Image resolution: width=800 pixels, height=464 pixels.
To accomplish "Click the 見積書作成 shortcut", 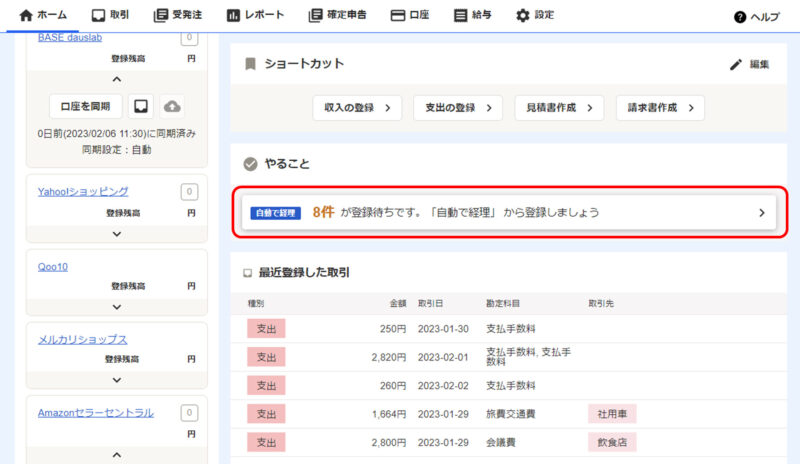I will coord(559,108).
